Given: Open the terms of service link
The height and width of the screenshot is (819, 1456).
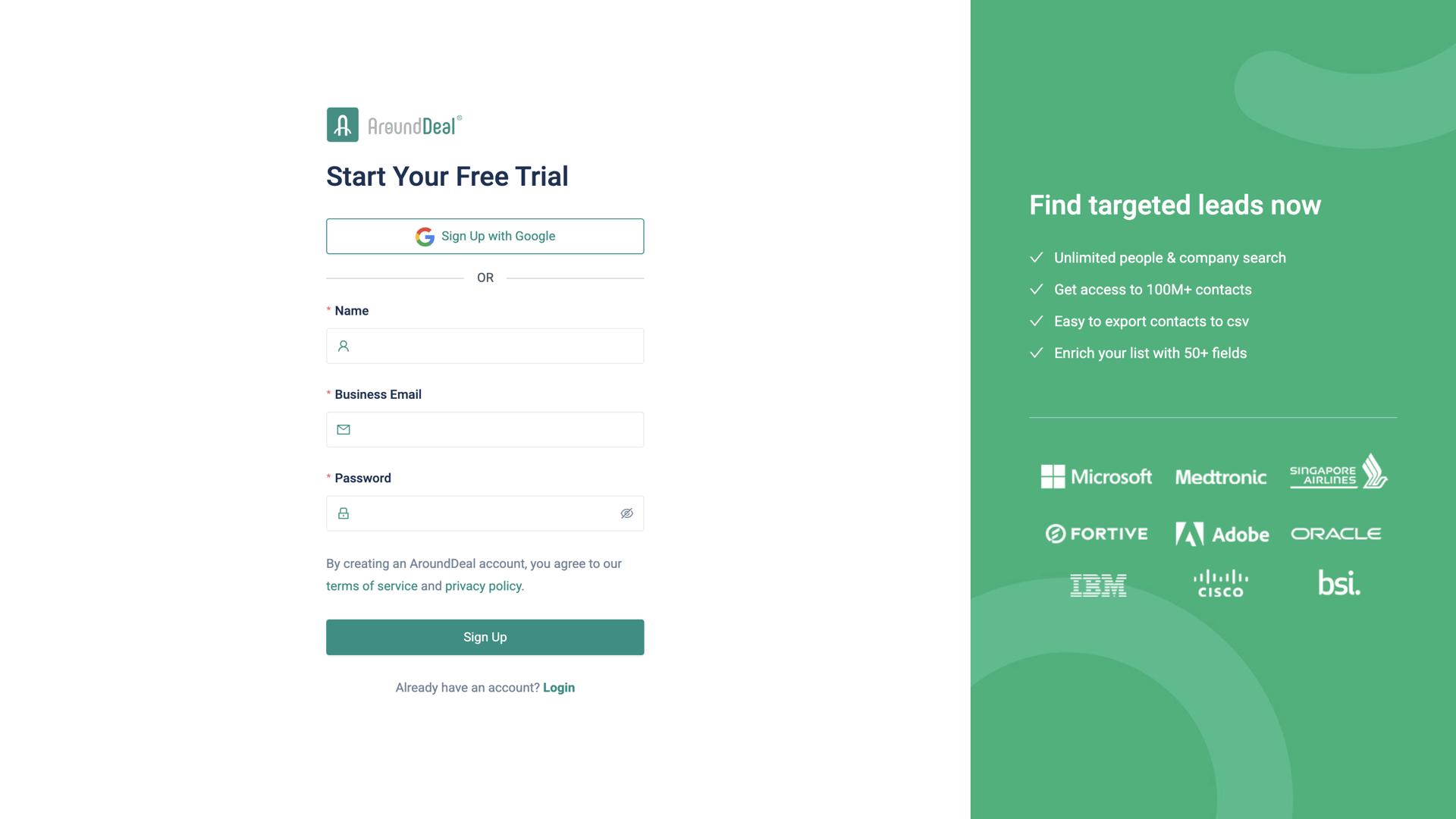Looking at the screenshot, I should (x=372, y=586).
